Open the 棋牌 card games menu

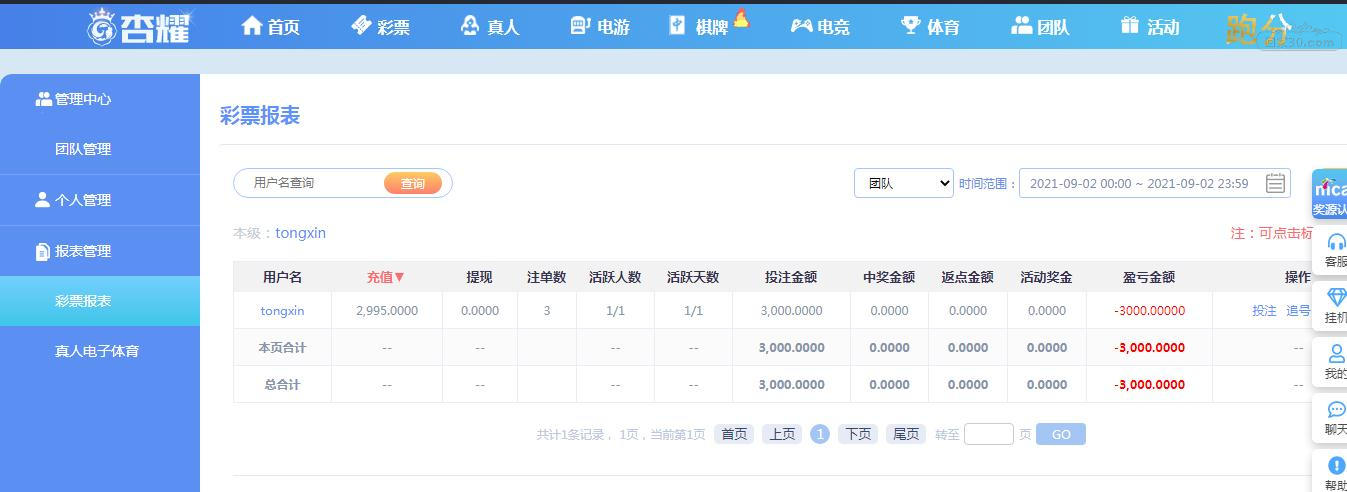pyautogui.click(x=709, y=26)
